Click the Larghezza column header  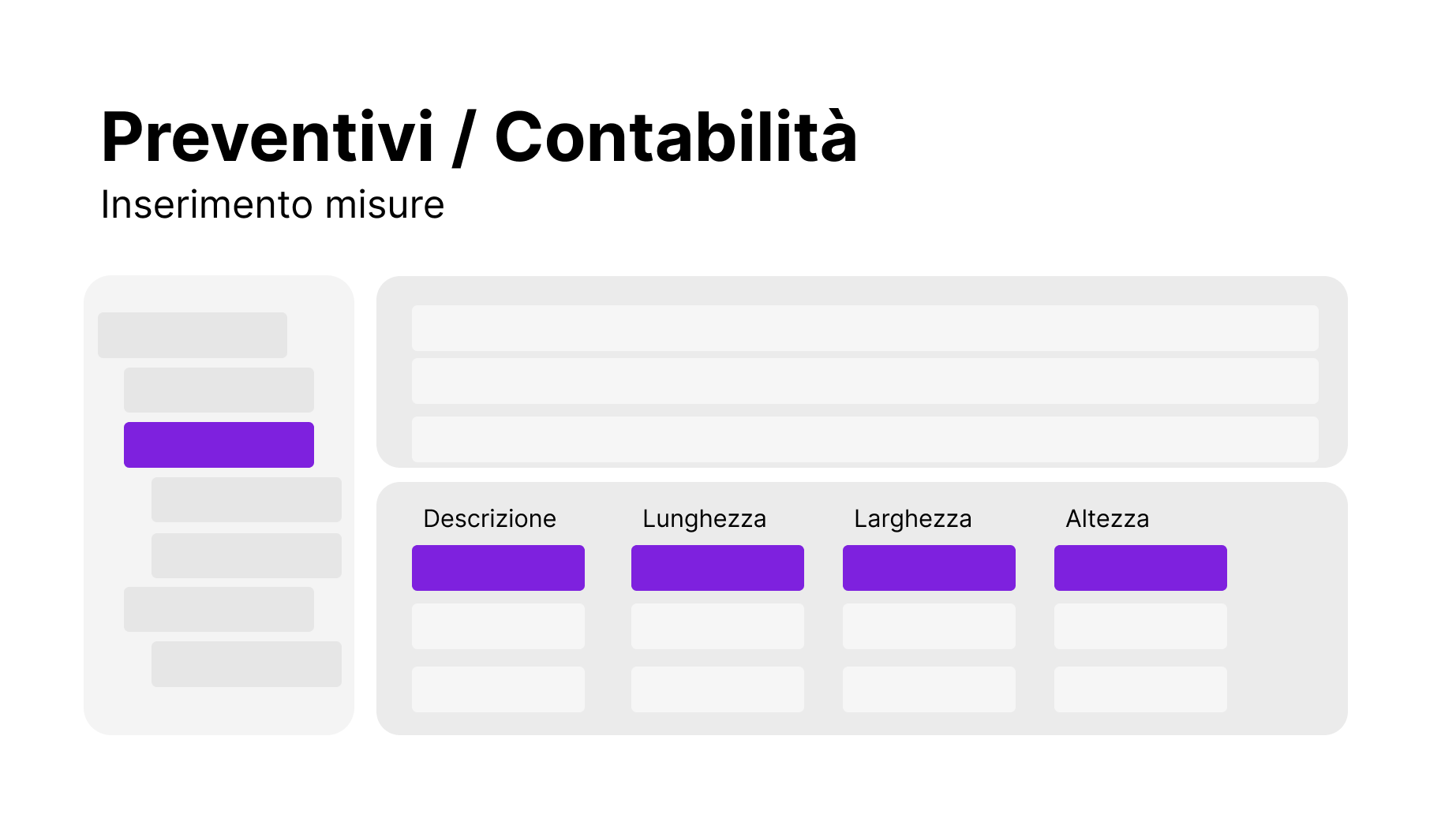(x=912, y=519)
